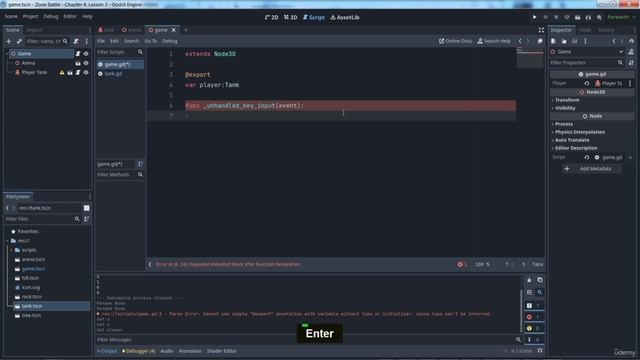The image size is (640, 360).
Task: Float the script editor window icon
Action: click(540, 41)
